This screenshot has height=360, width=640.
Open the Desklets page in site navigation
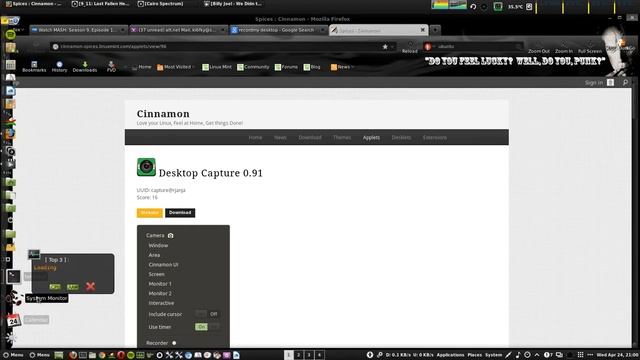coord(401,138)
